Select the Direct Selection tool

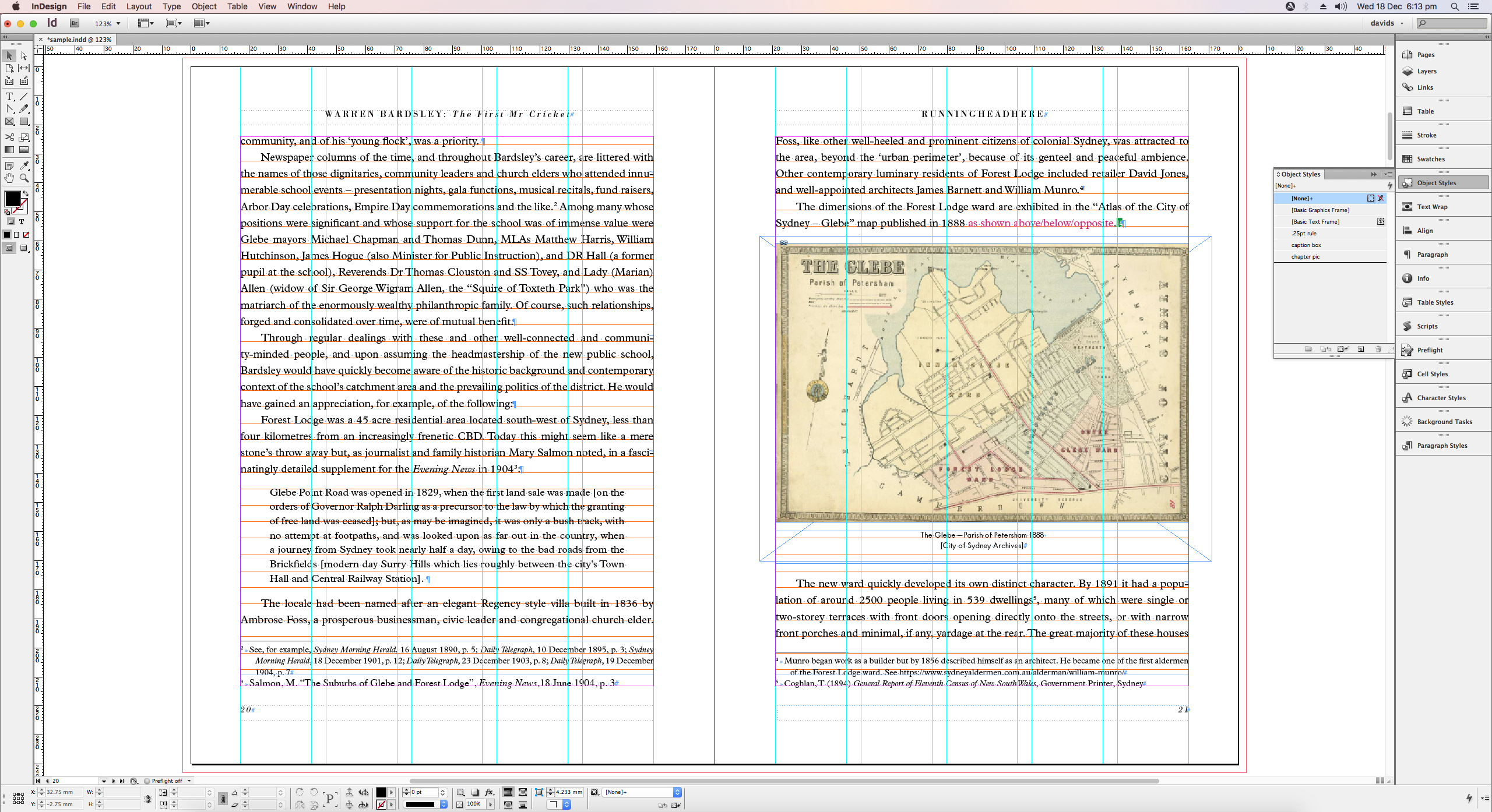pos(24,56)
